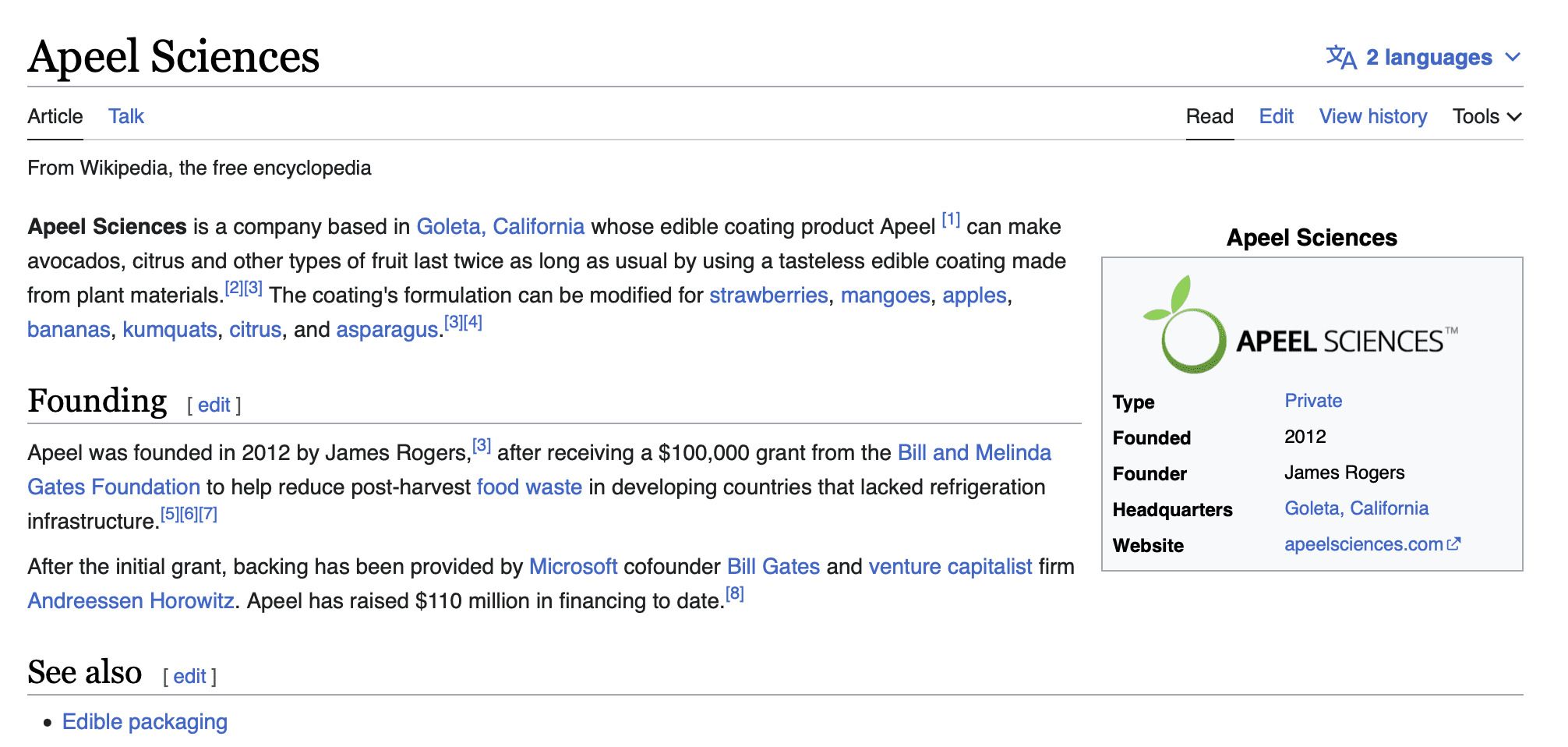The image size is (1568, 747).
Task: Open the Edible packaging link
Action: [x=145, y=722]
